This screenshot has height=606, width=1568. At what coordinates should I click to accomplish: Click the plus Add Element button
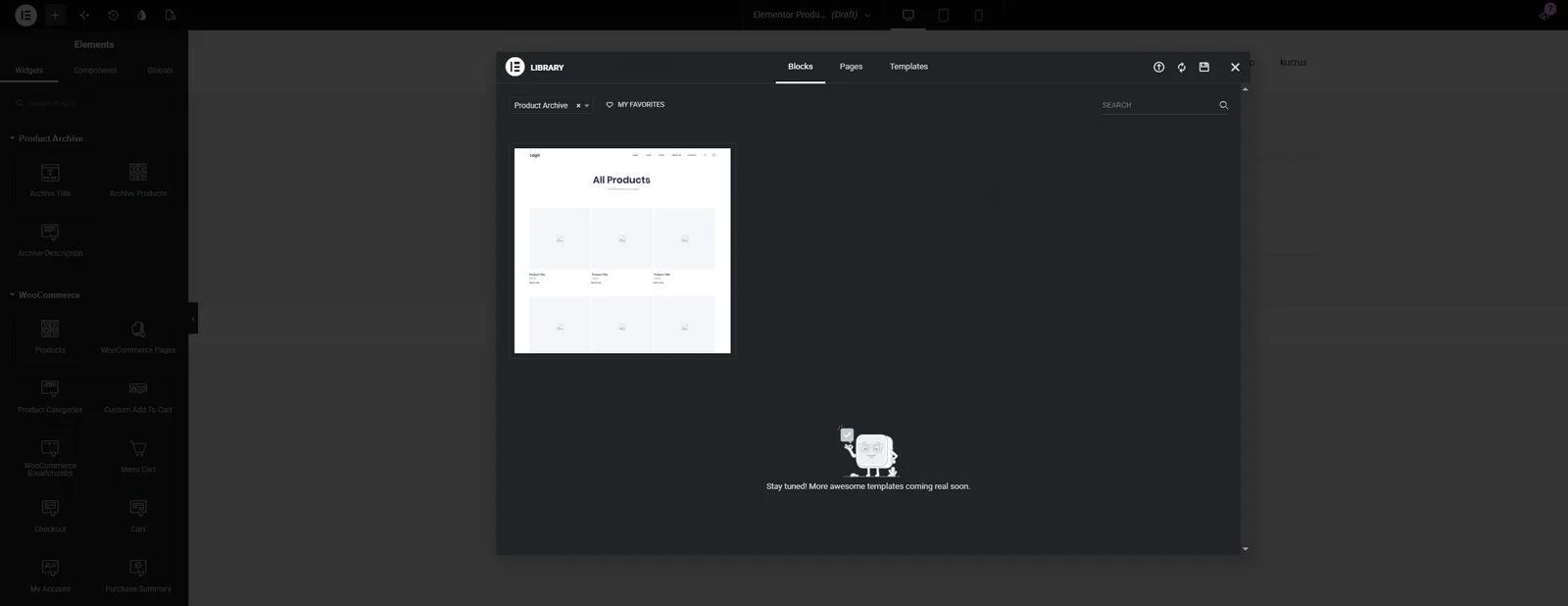tap(55, 15)
